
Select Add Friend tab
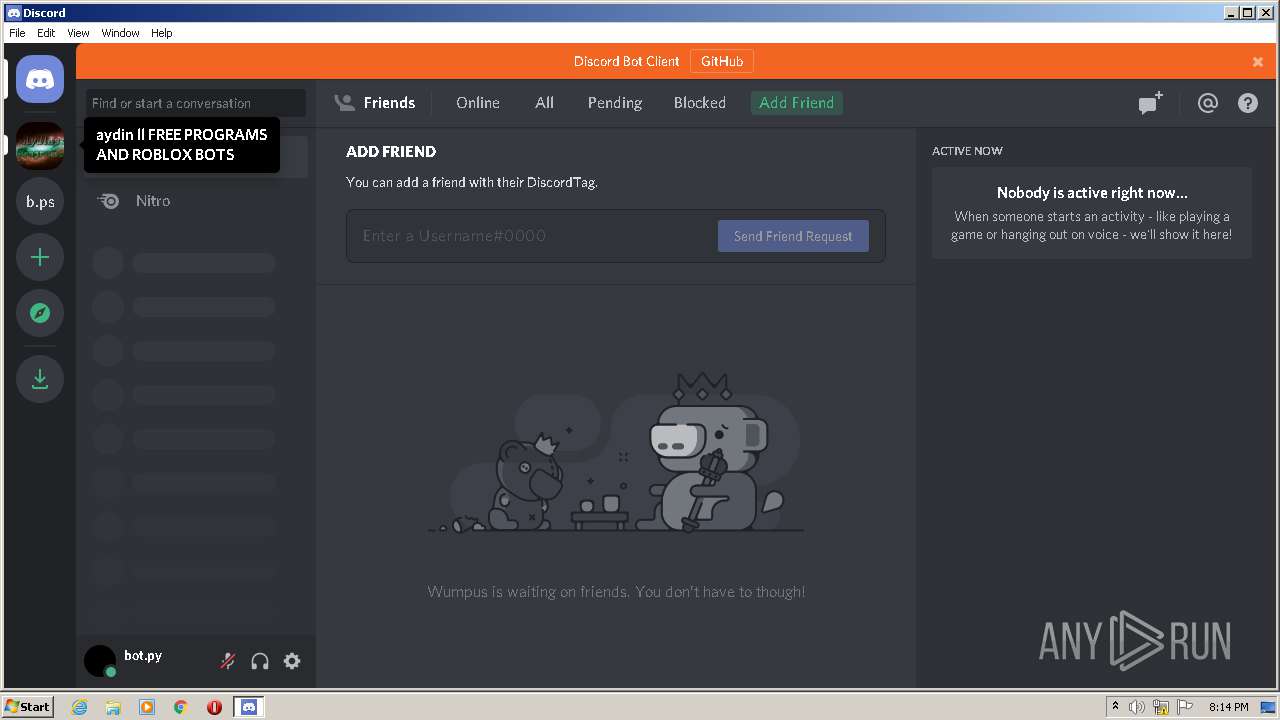[797, 103]
